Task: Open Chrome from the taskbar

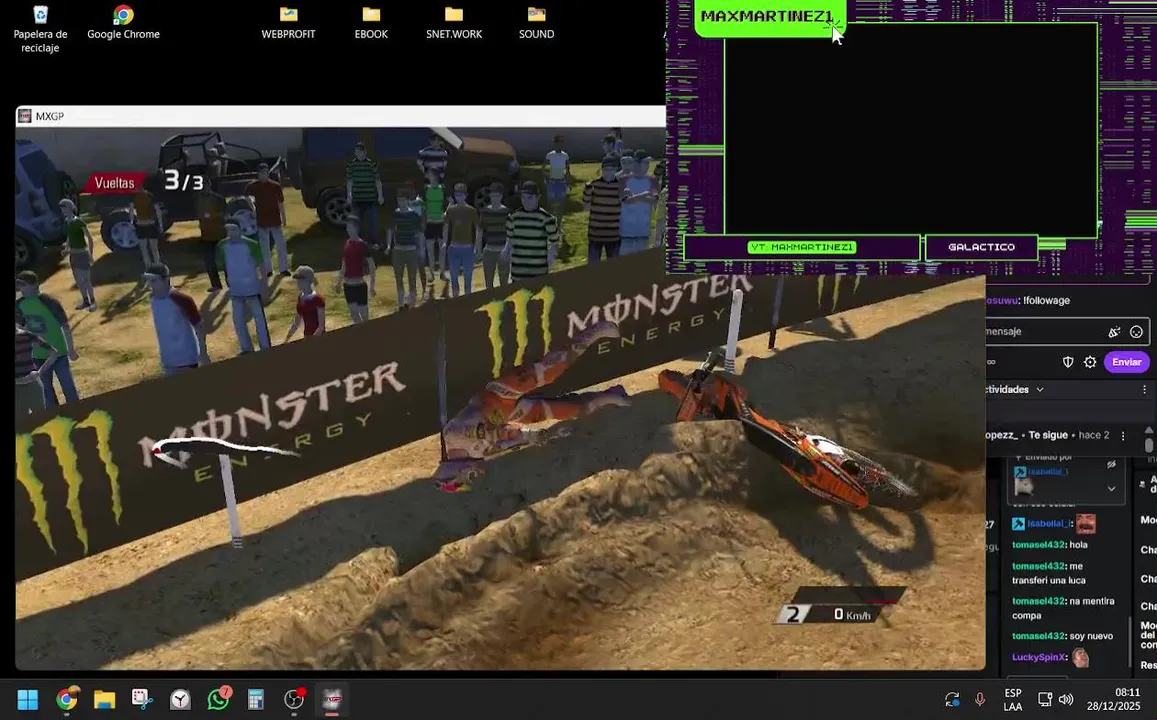Action: (66, 699)
